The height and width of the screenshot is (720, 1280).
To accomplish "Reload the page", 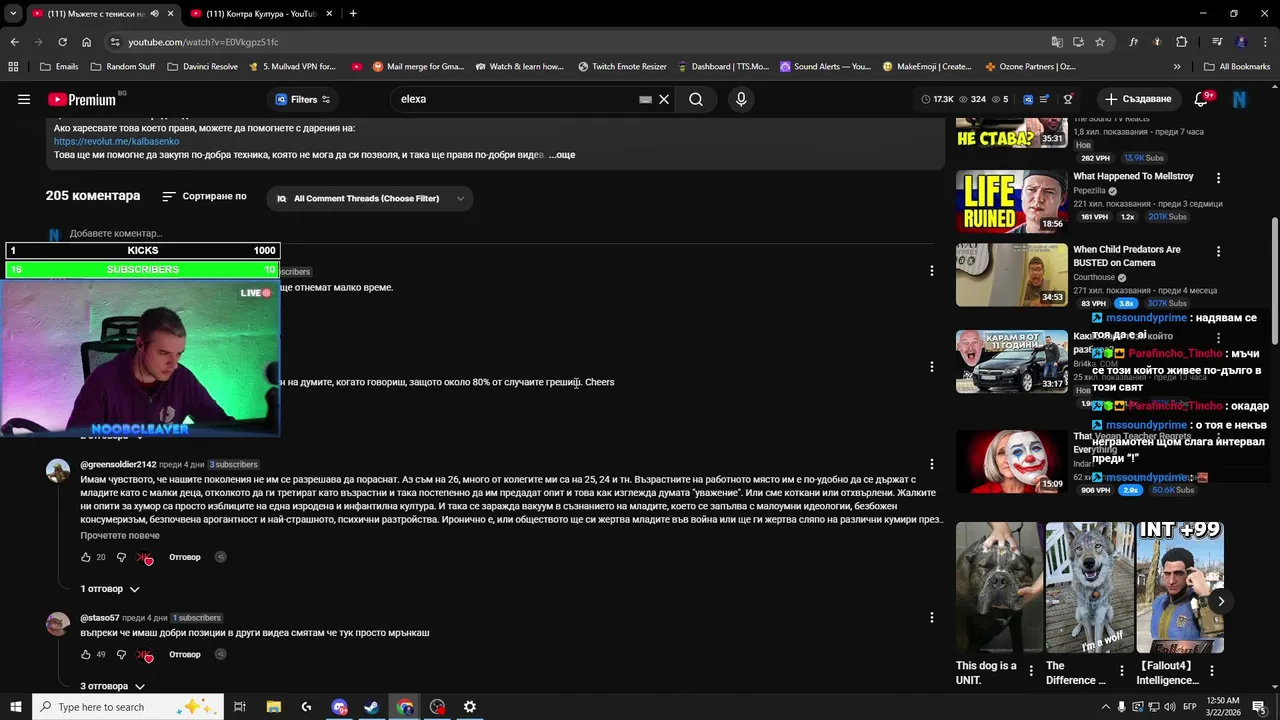I will pyautogui.click(x=62, y=42).
